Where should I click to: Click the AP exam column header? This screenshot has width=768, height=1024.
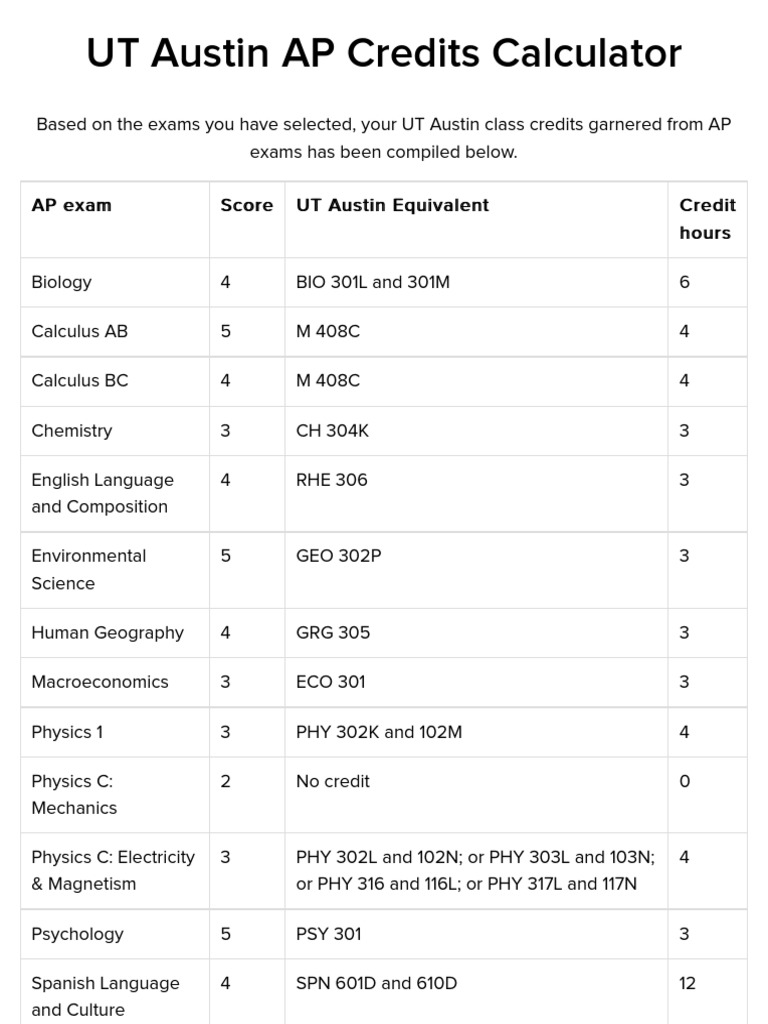point(71,205)
